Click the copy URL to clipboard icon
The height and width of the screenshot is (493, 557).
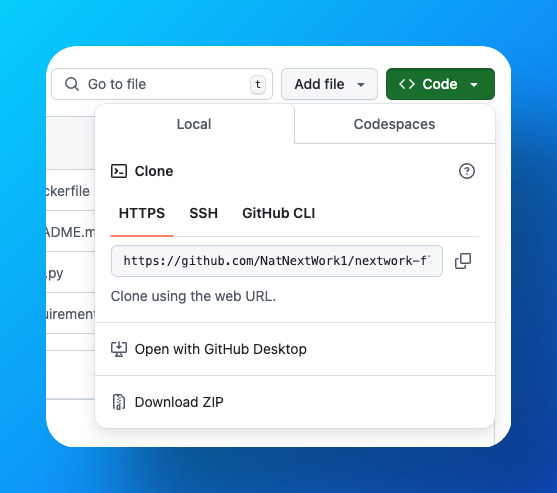coord(463,261)
